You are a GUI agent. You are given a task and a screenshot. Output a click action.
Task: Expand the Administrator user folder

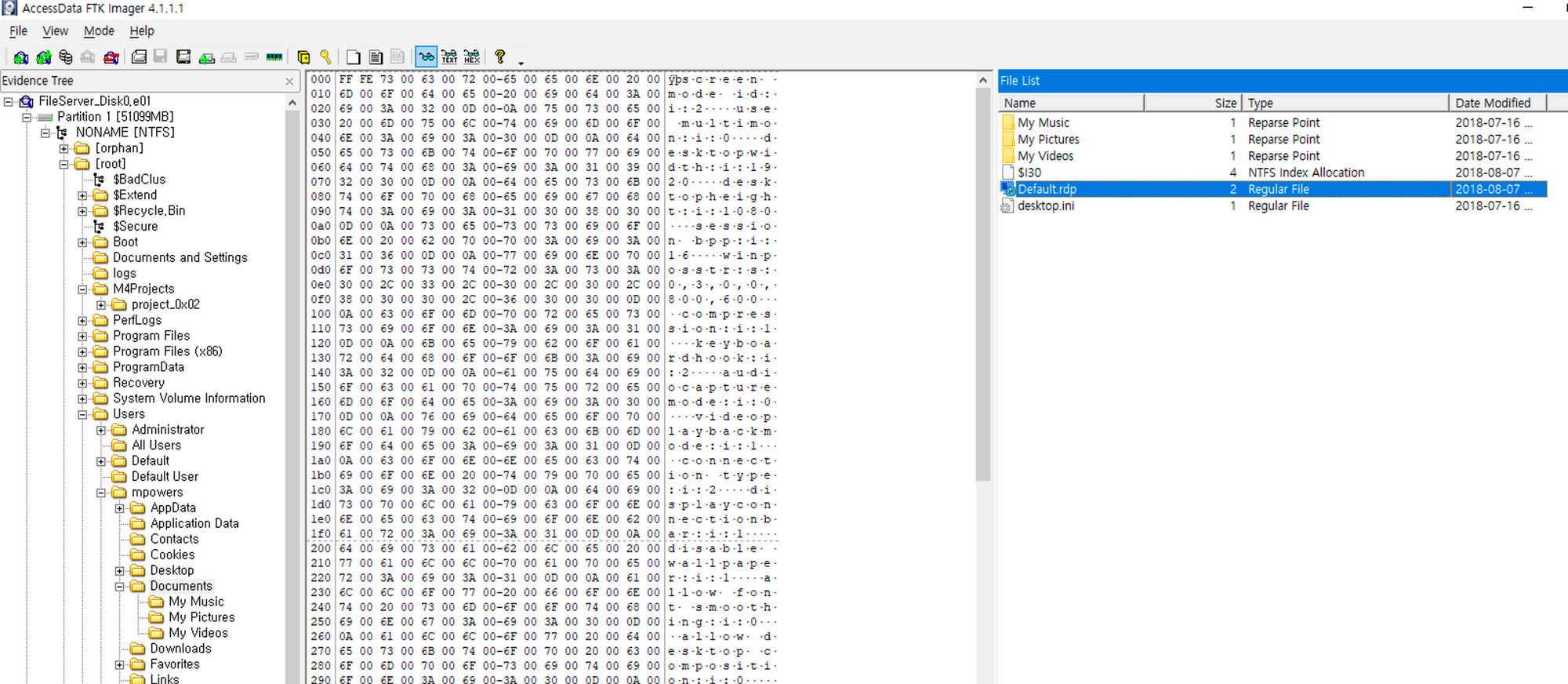click(x=102, y=431)
